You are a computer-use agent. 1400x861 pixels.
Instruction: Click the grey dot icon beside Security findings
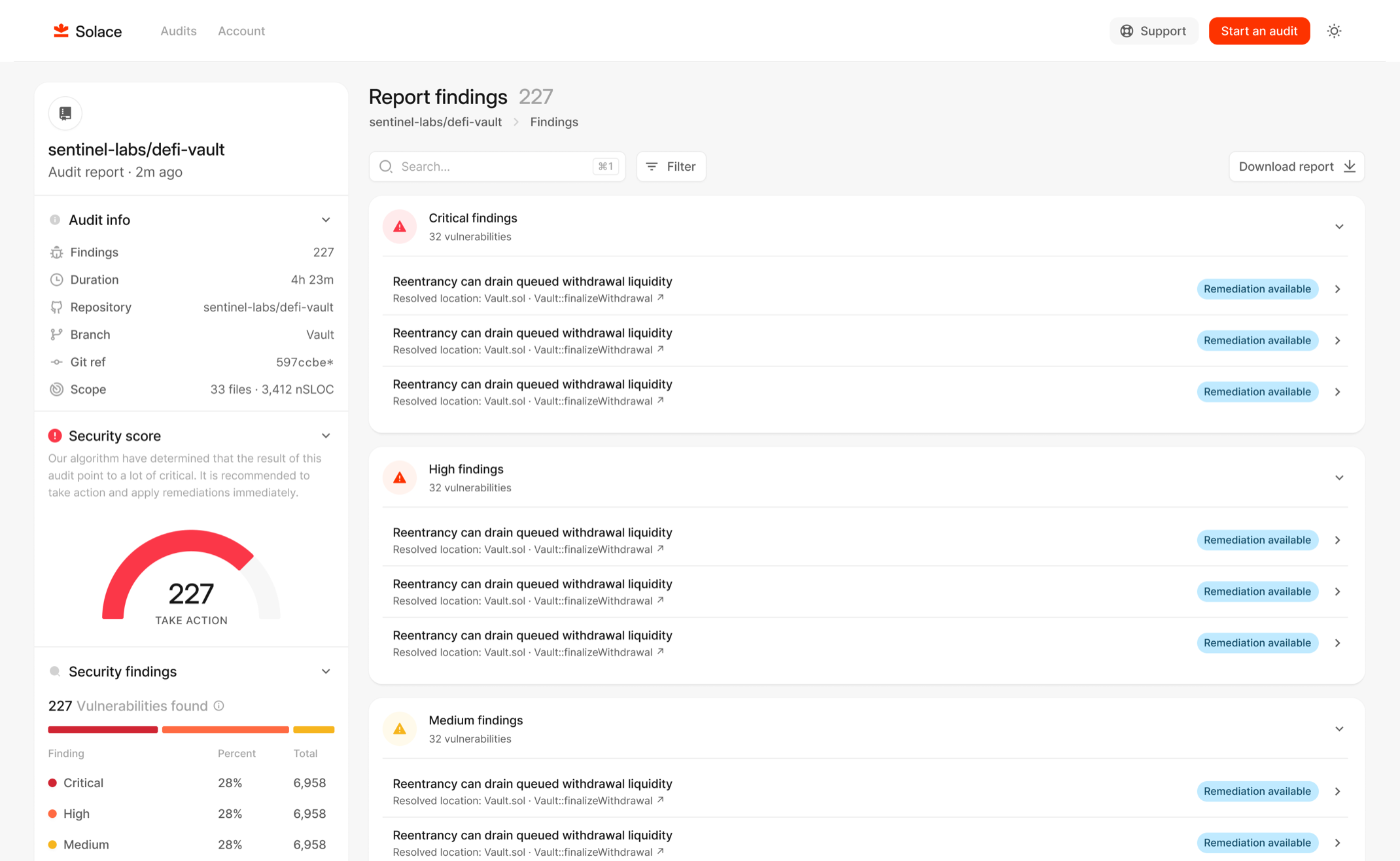(55, 671)
